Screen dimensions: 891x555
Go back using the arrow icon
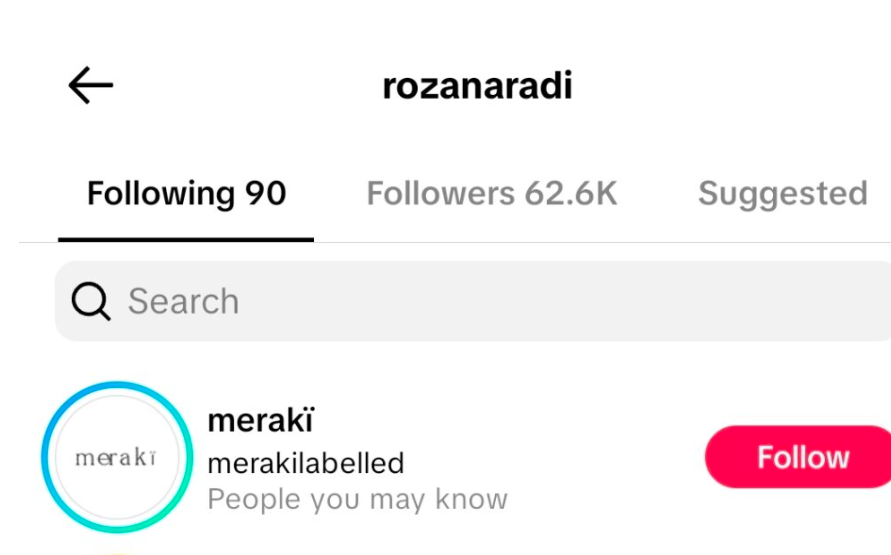pyautogui.click(x=90, y=85)
